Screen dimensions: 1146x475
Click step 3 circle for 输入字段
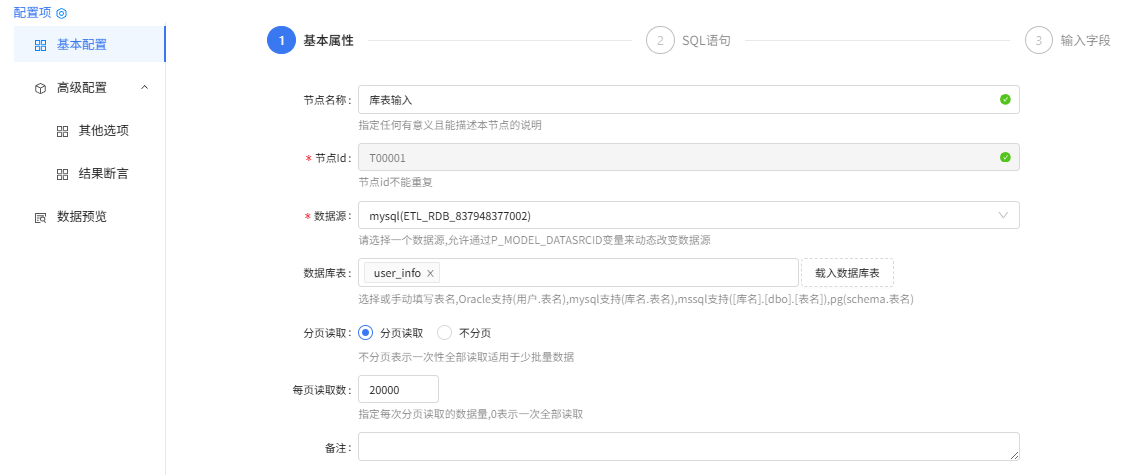click(1039, 40)
